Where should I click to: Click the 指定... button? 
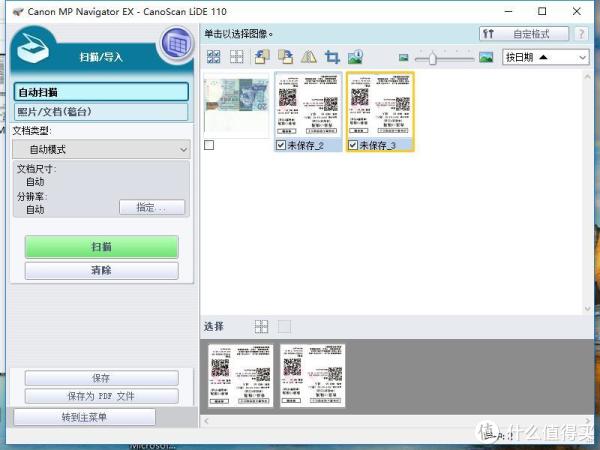(152, 208)
